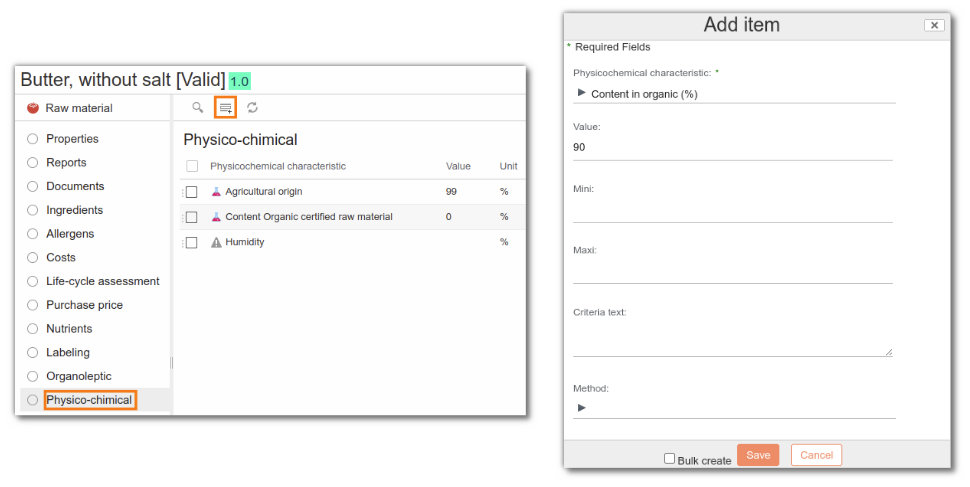Click flask icon beside Content Organic certified
The height and width of the screenshot is (487, 970).
pos(216,217)
